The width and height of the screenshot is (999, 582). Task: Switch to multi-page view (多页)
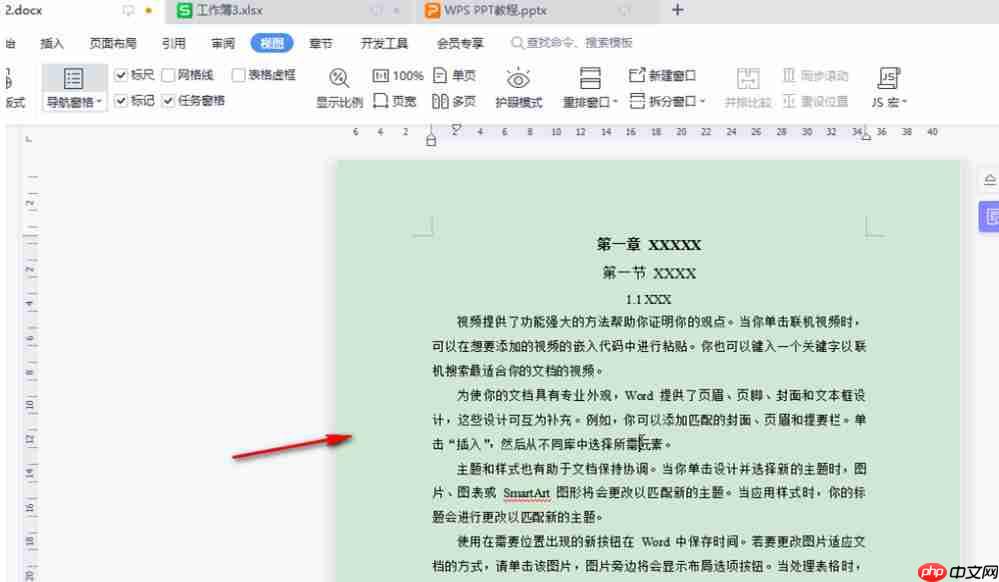(x=455, y=100)
